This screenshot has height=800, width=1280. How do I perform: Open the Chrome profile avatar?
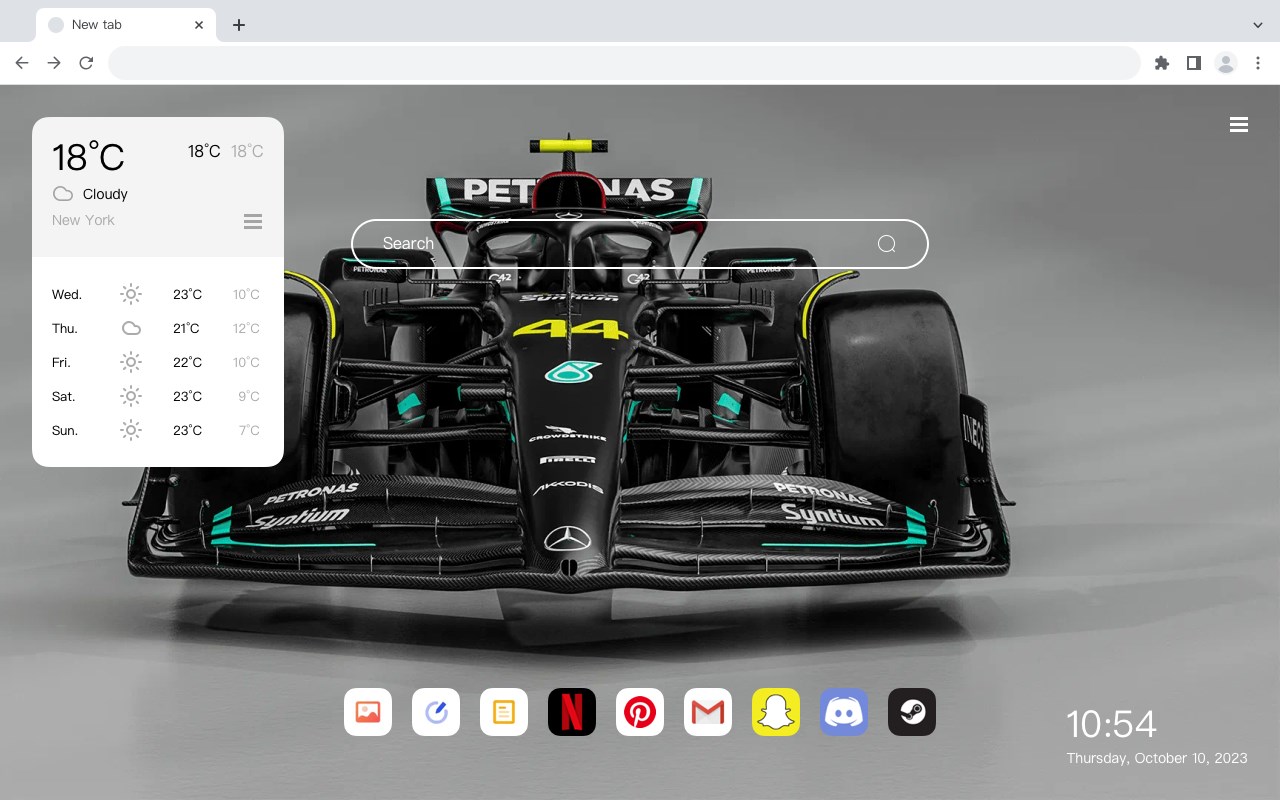pyautogui.click(x=1226, y=63)
